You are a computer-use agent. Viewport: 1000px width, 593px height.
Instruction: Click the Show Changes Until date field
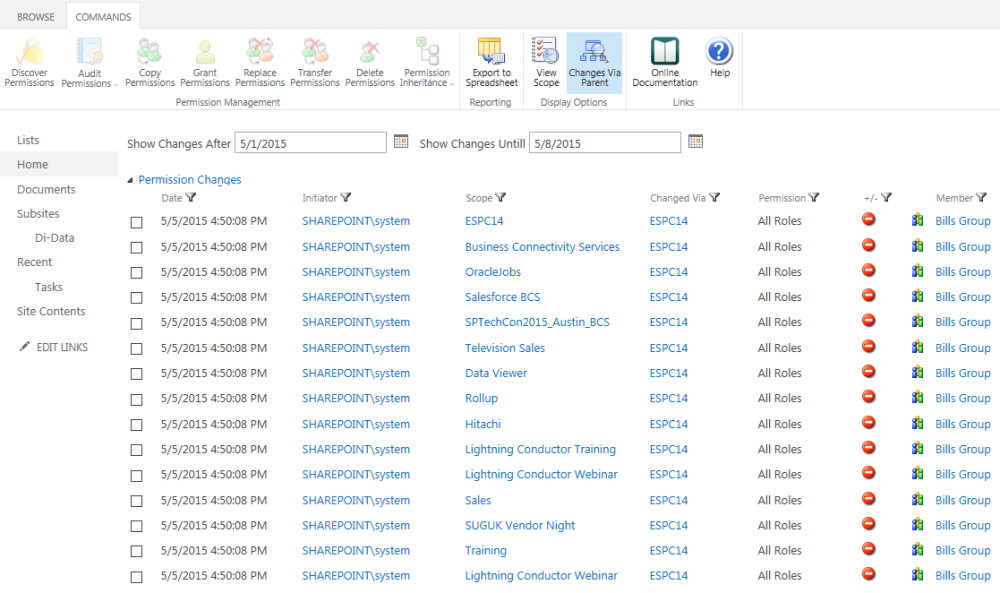(x=605, y=143)
